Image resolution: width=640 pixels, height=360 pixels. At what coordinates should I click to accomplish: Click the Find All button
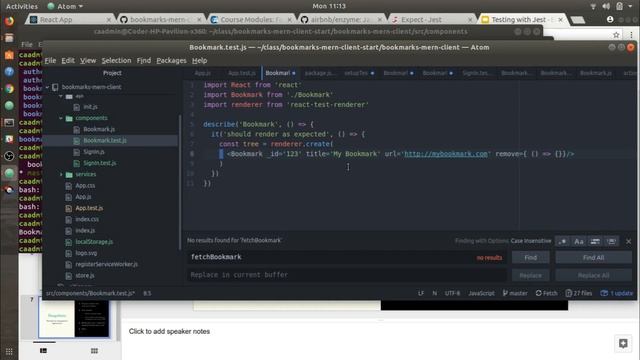[x=593, y=258]
